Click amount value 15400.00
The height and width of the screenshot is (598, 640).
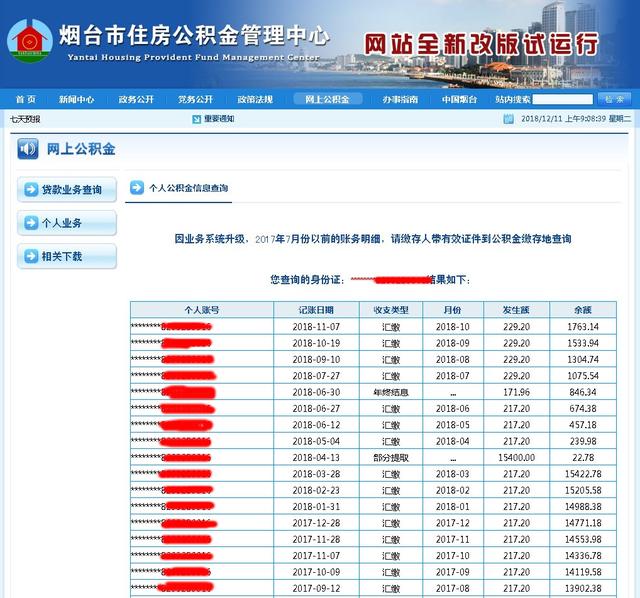pos(516,458)
